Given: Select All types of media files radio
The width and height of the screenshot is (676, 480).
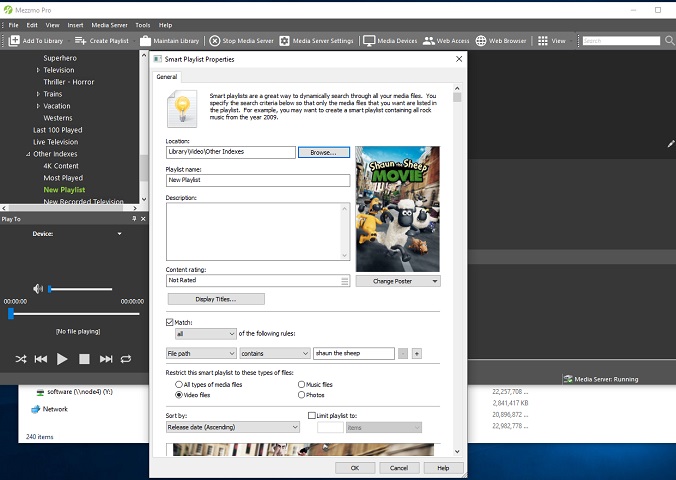Looking at the screenshot, I should pyautogui.click(x=178, y=384).
